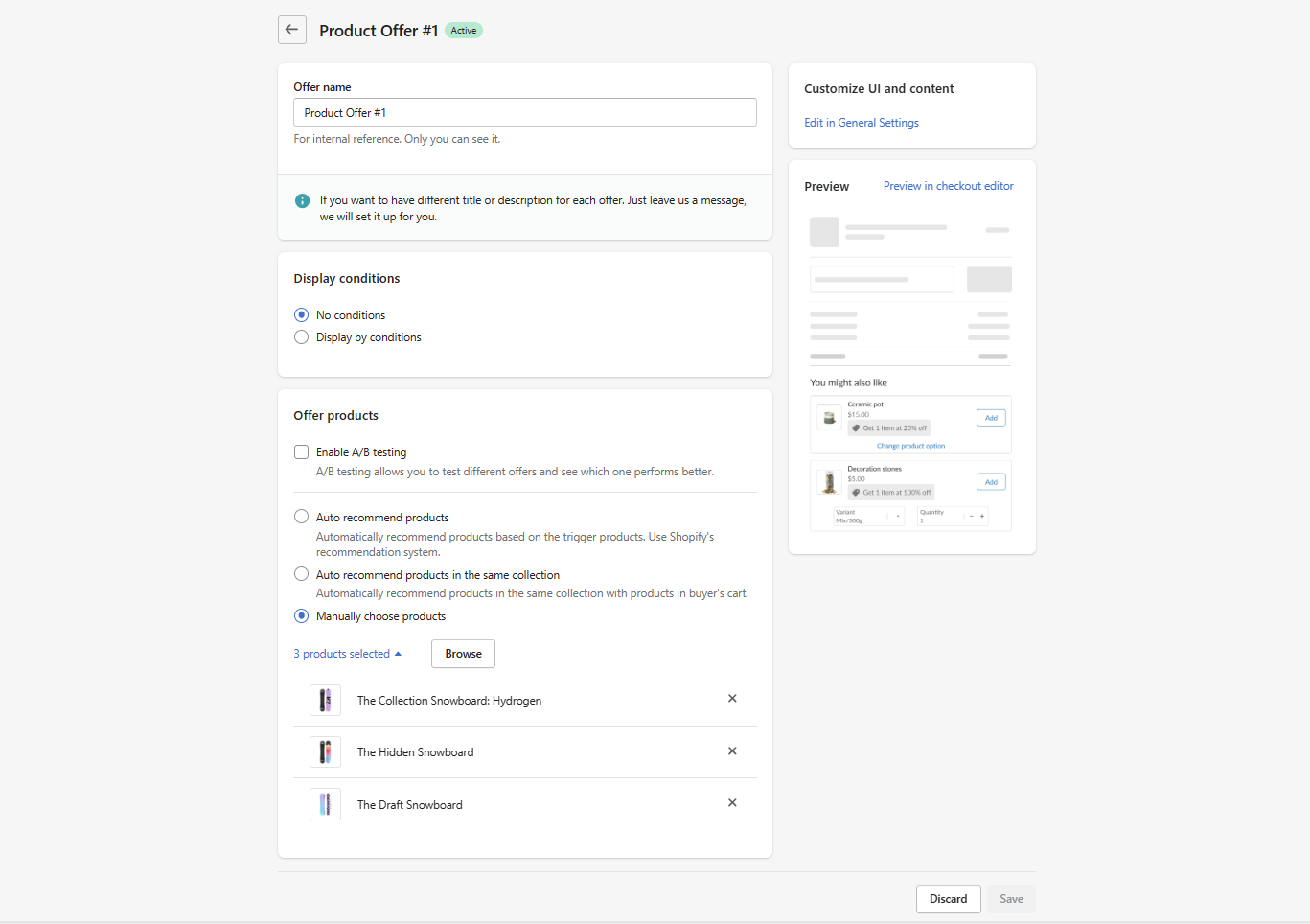Add the Ceramic pot in preview
This screenshot has width=1310, height=924.
pos(991,418)
